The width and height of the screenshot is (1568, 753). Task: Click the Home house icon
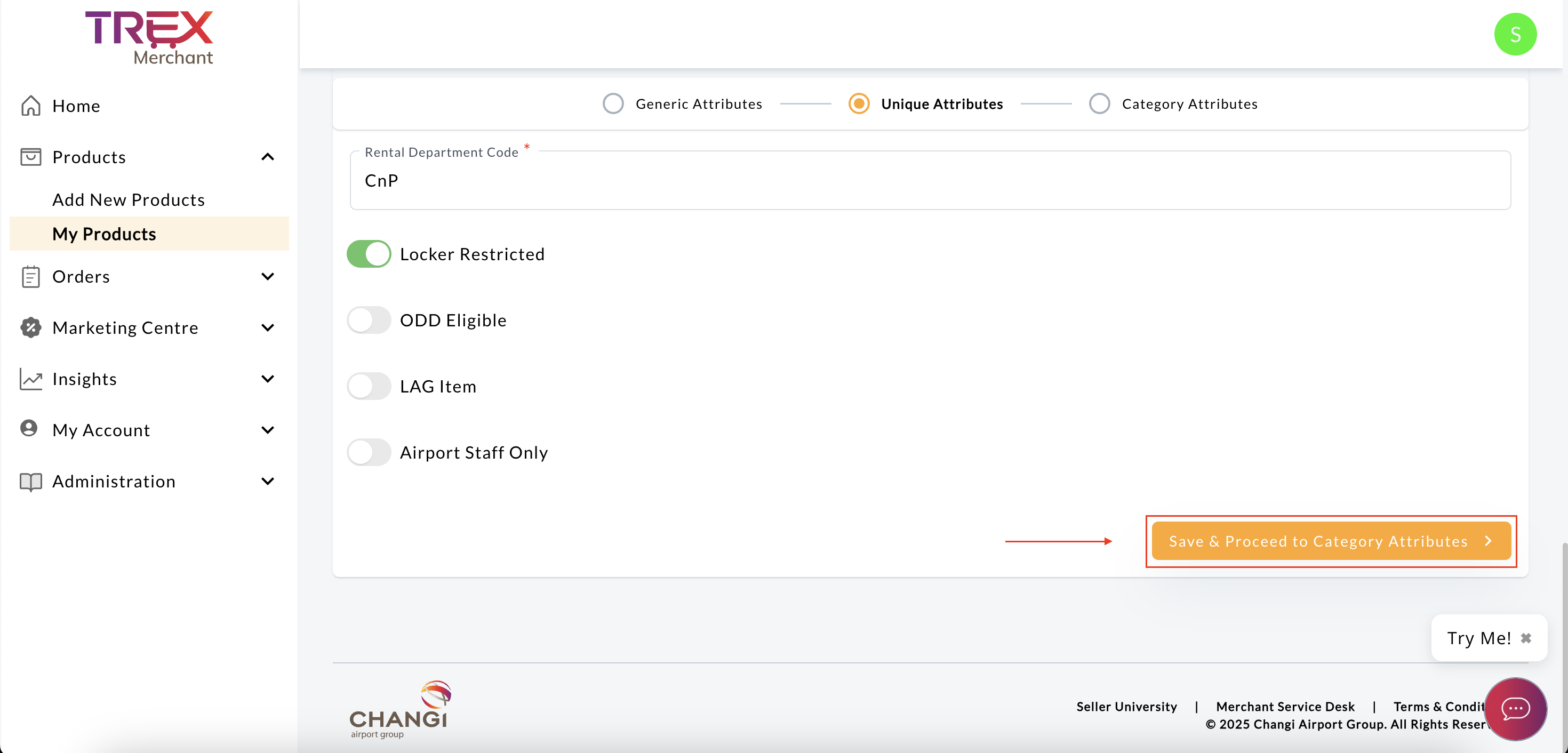[x=30, y=106]
